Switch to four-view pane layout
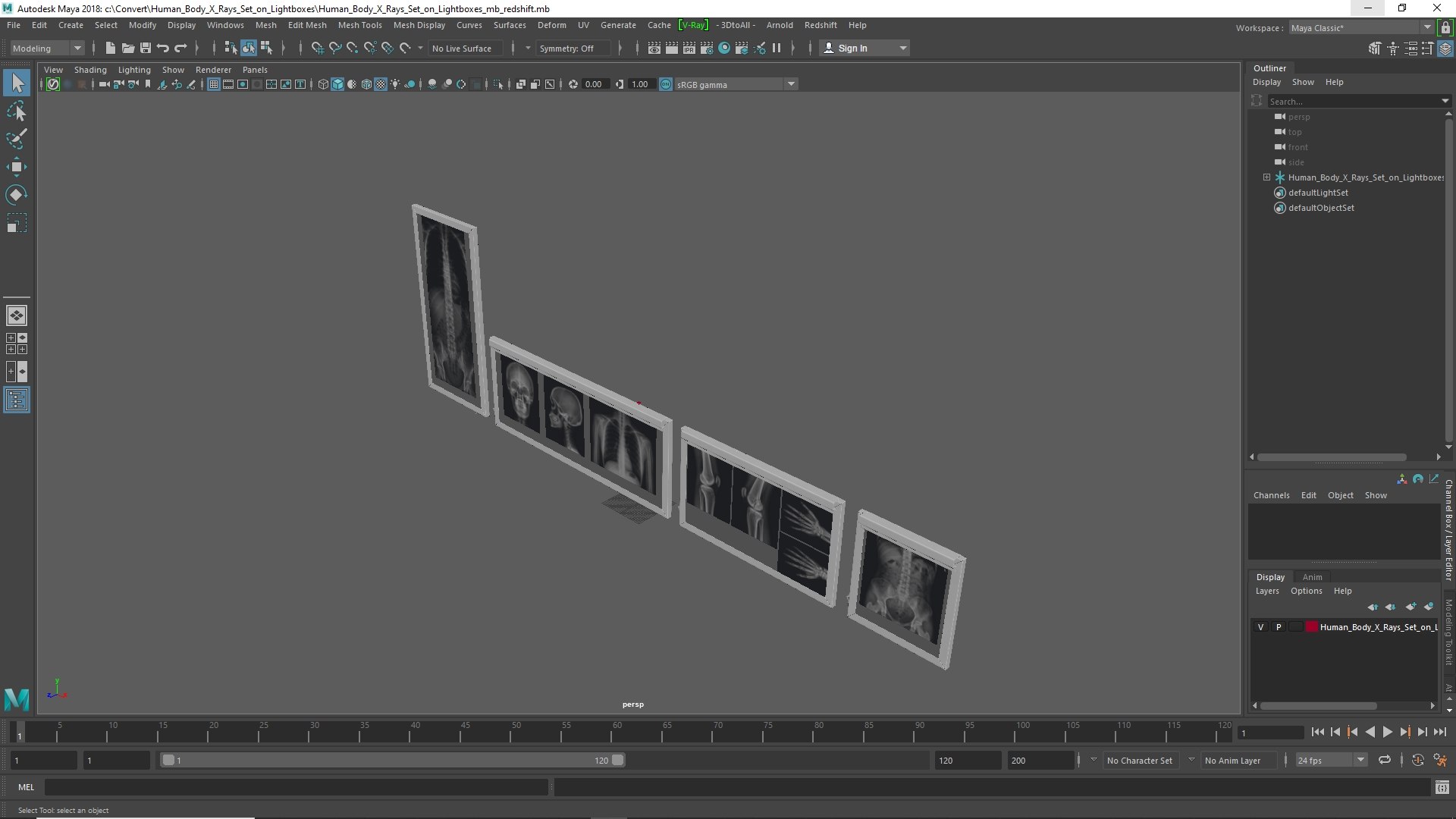1456x819 pixels. pyautogui.click(x=17, y=344)
